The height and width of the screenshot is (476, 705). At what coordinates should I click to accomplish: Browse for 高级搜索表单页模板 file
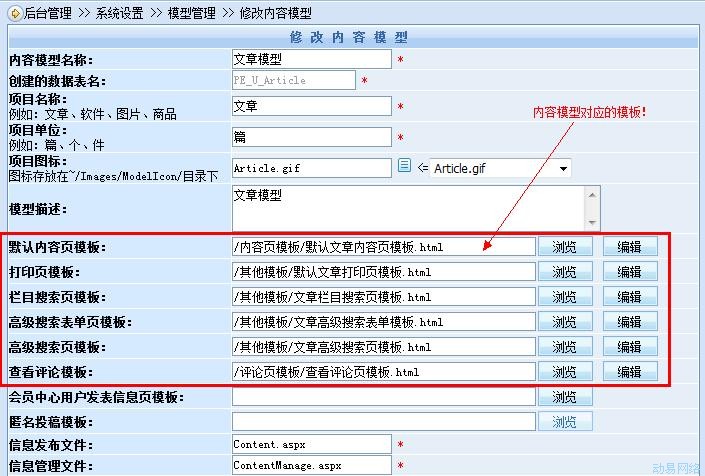point(565,321)
